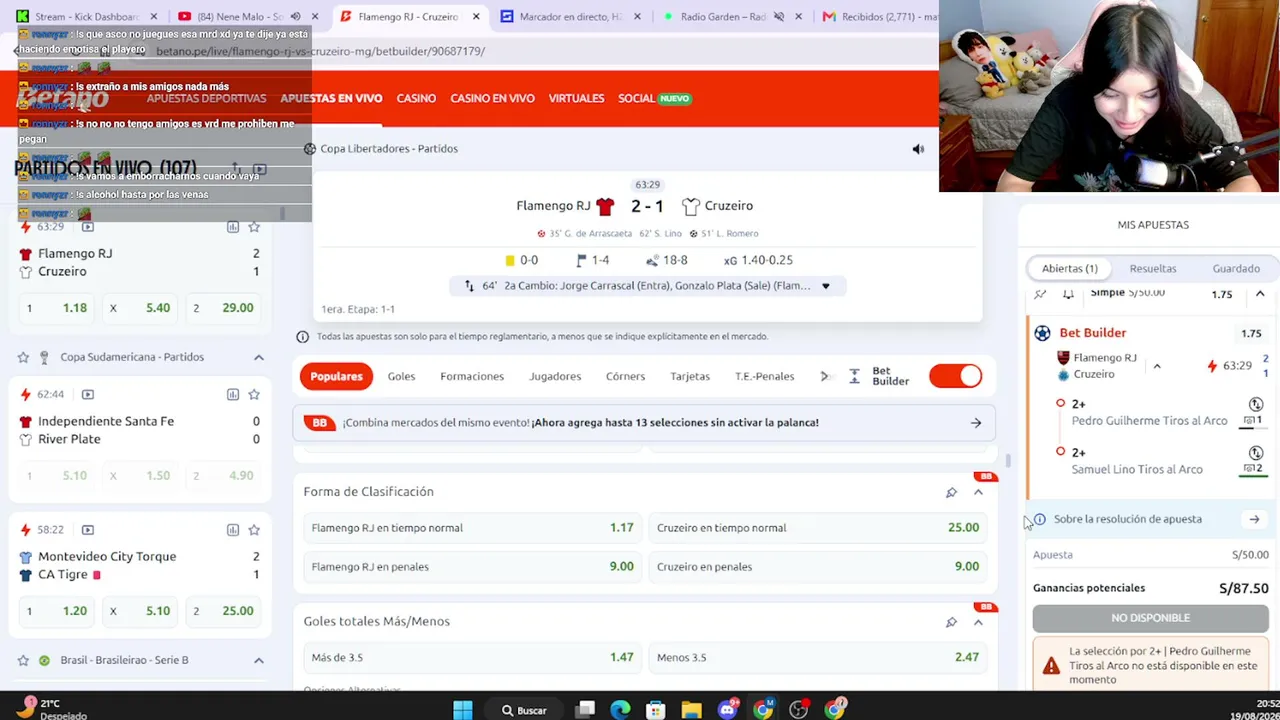This screenshot has height=720, width=1280.
Task: Favorite the Copa Sudamericana league with star
Action: coord(23,357)
